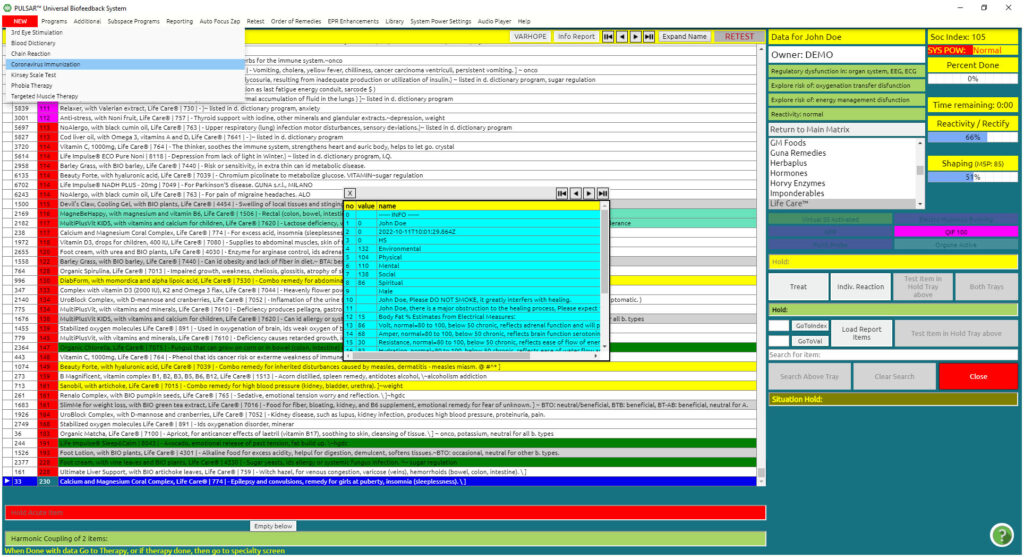This screenshot has width=1024, height=557.
Task: Click the Reactivity / Rectify progress bar
Action: tap(971, 137)
